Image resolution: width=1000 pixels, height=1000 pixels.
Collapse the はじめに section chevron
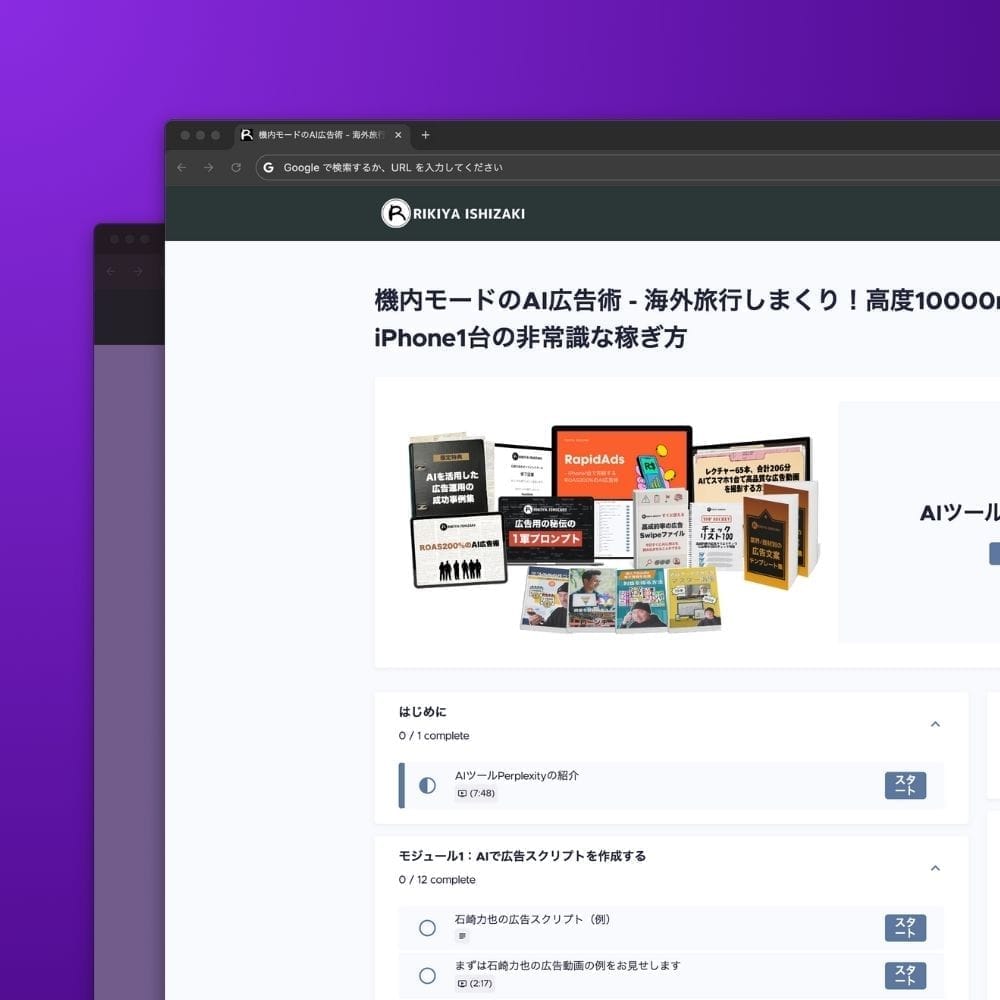pyautogui.click(x=935, y=724)
